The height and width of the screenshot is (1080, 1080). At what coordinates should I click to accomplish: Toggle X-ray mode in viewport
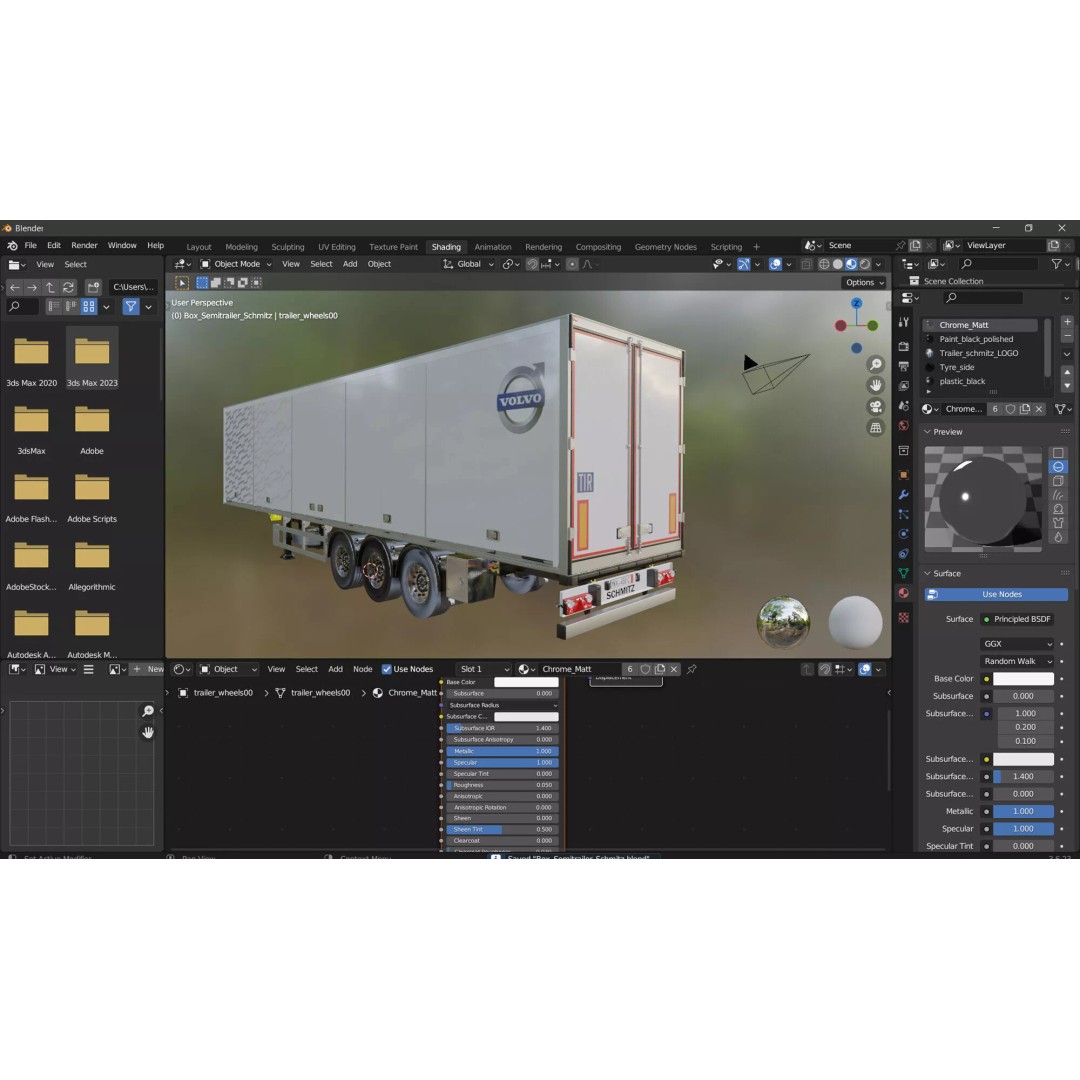(x=806, y=264)
